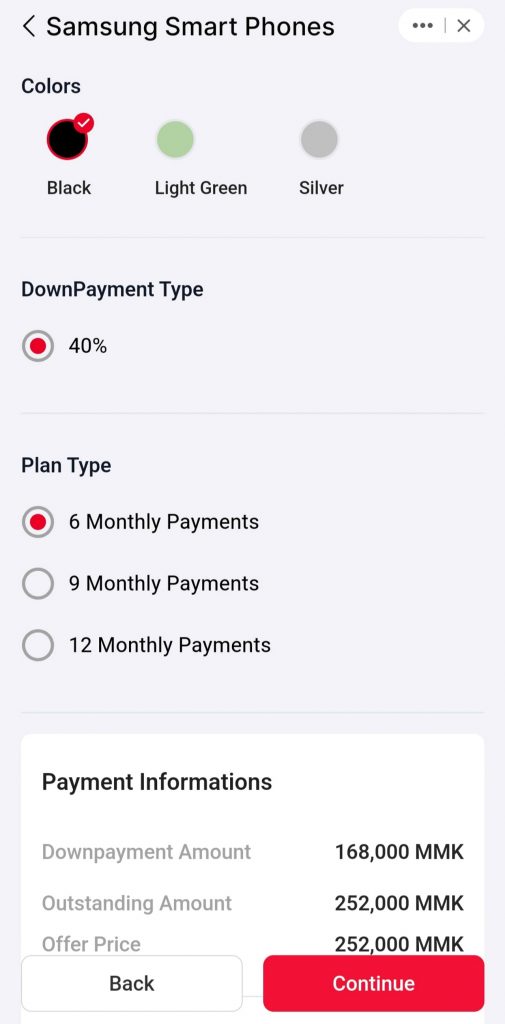Tap the Back button at bottom
Viewport: 505px width, 1024px height.
[x=132, y=984]
